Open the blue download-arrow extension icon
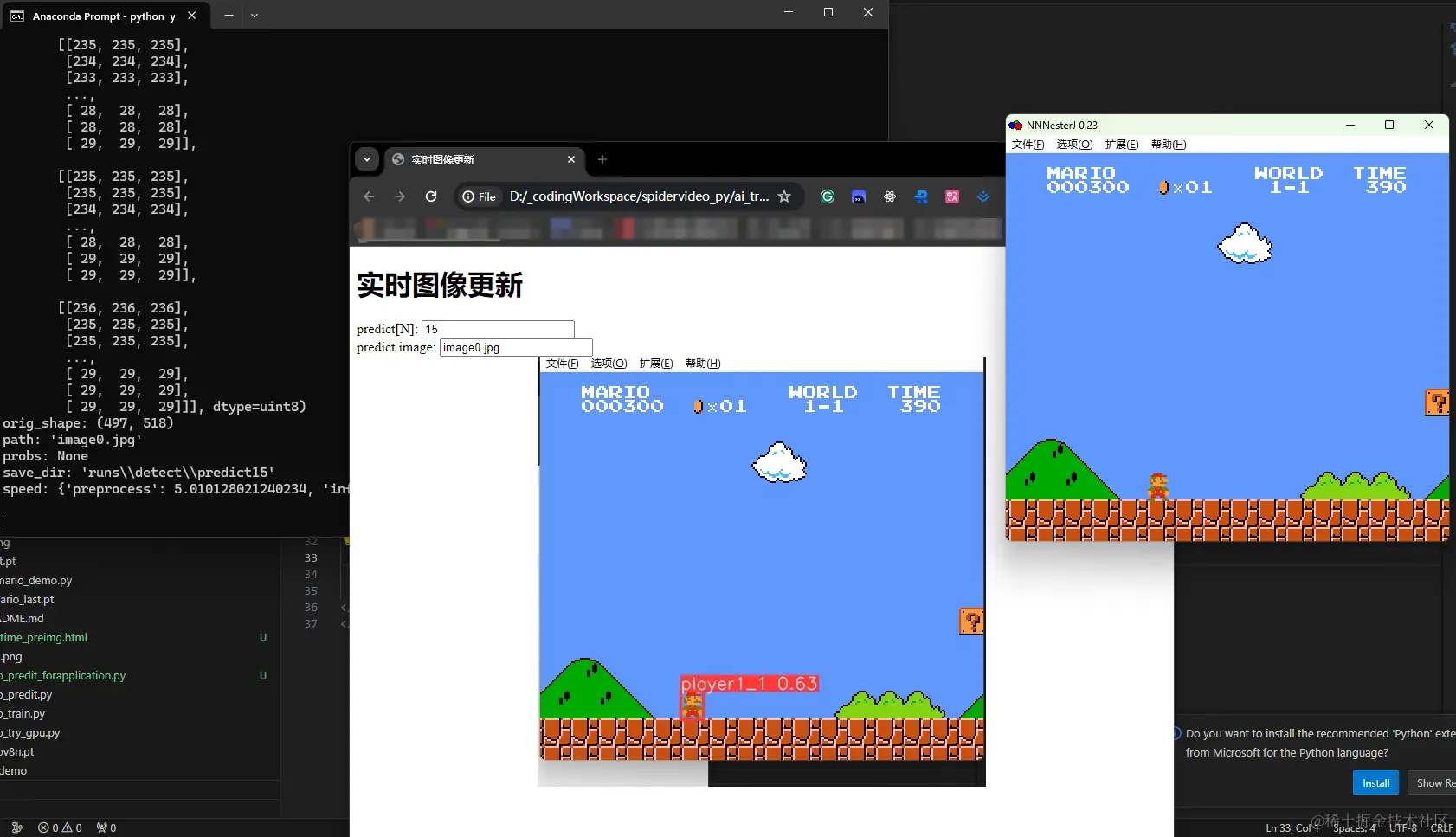1456x837 pixels. [983, 196]
